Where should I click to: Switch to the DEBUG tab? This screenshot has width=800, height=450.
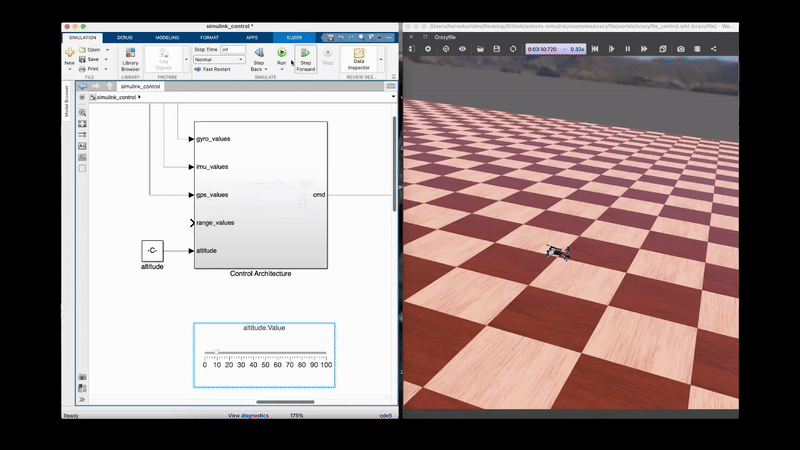(124, 37)
